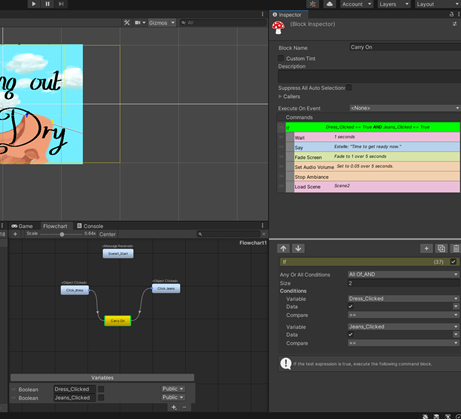Click the flowchart Scale slider handle
This screenshot has height=419, width=461.
[x=62, y=234]
